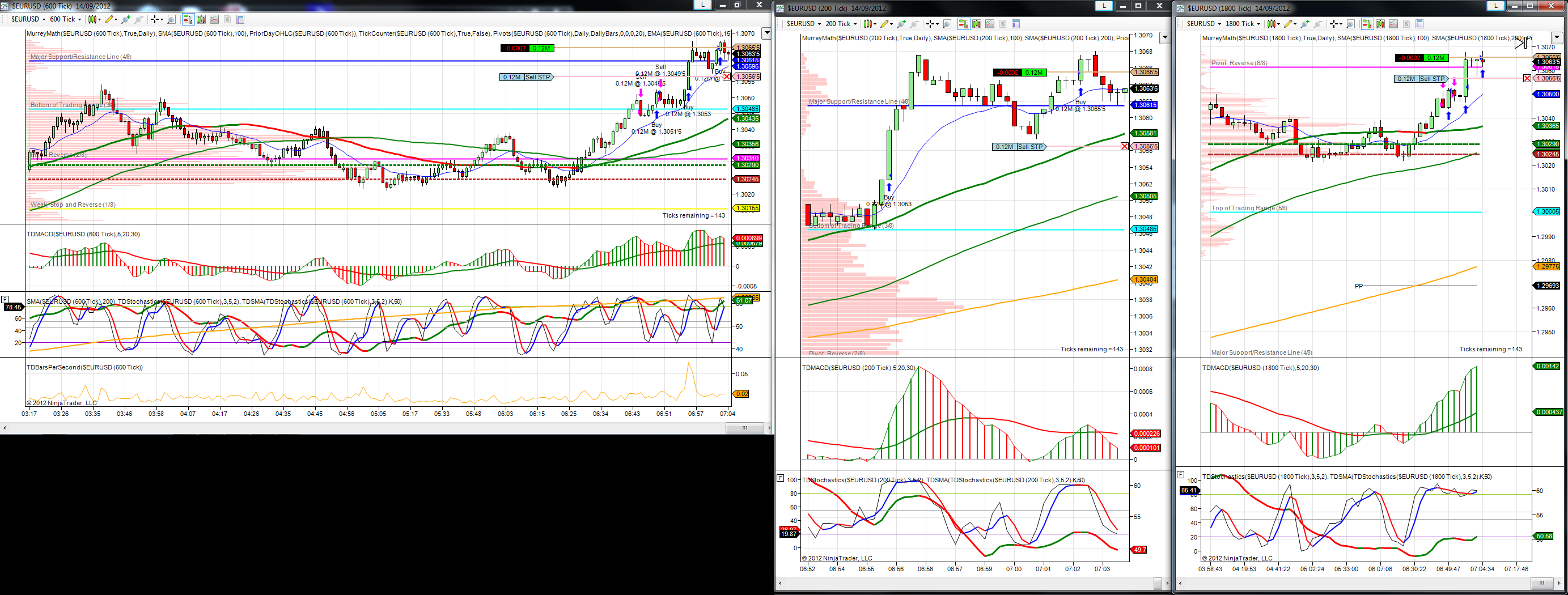Click zoom out magnifier in 600 Tick window

click(x=139, y=19)
